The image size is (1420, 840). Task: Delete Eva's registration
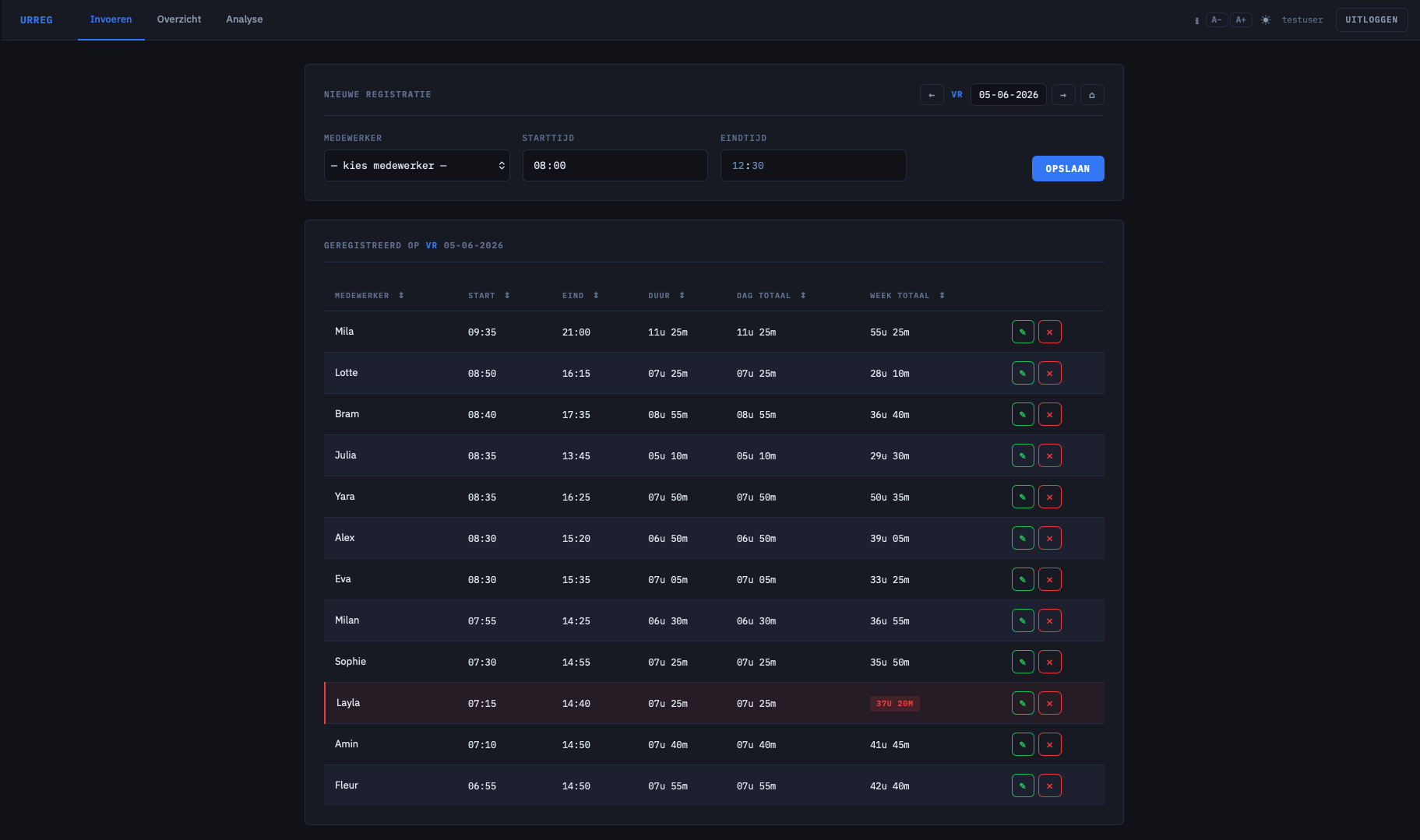click(x=1050, y=579)
